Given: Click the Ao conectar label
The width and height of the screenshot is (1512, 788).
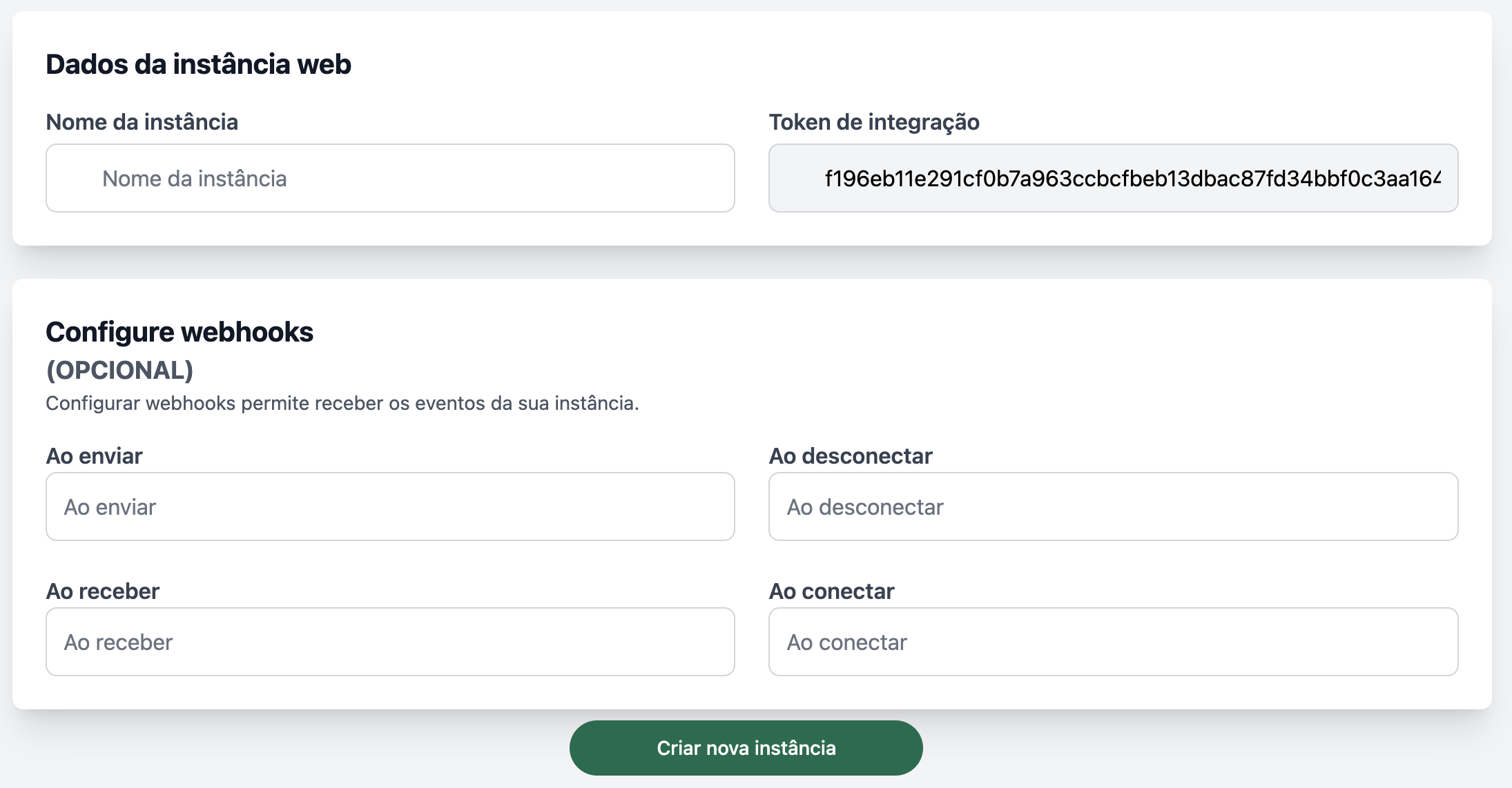Looking at the screenshot, I should tap(832, 591).
